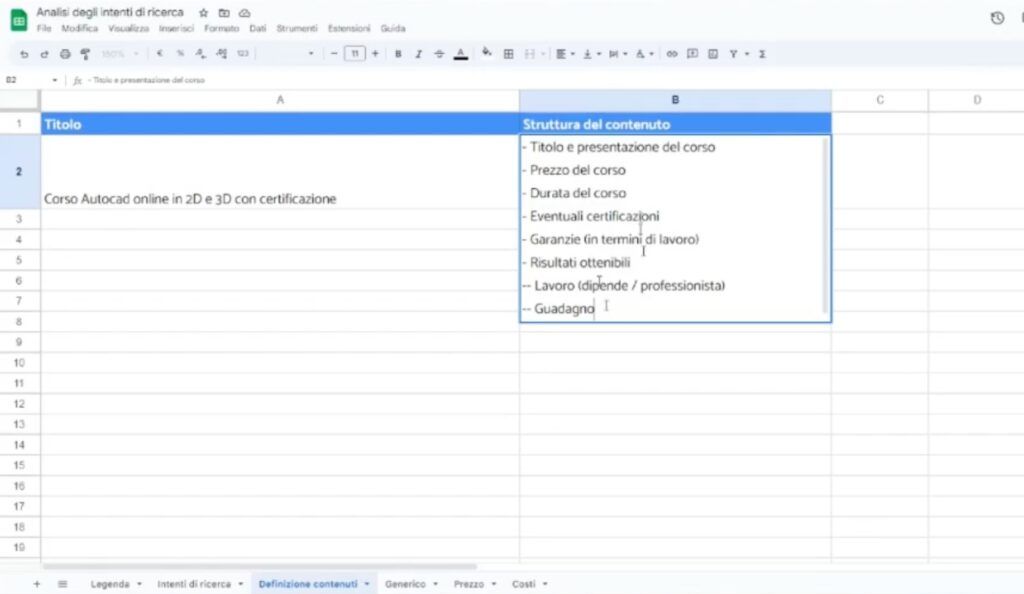Open text wrapping dropdown
Viewport: 1024px width, 594px height.
pyautogui.click(x=618, y=54)
